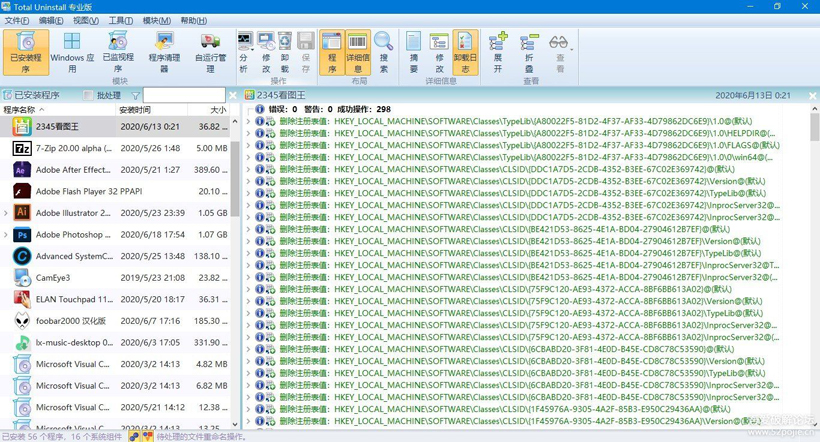Expand the TypeLib HELPDIR log row
820x442 pixels.
click(x=248, y=133)
